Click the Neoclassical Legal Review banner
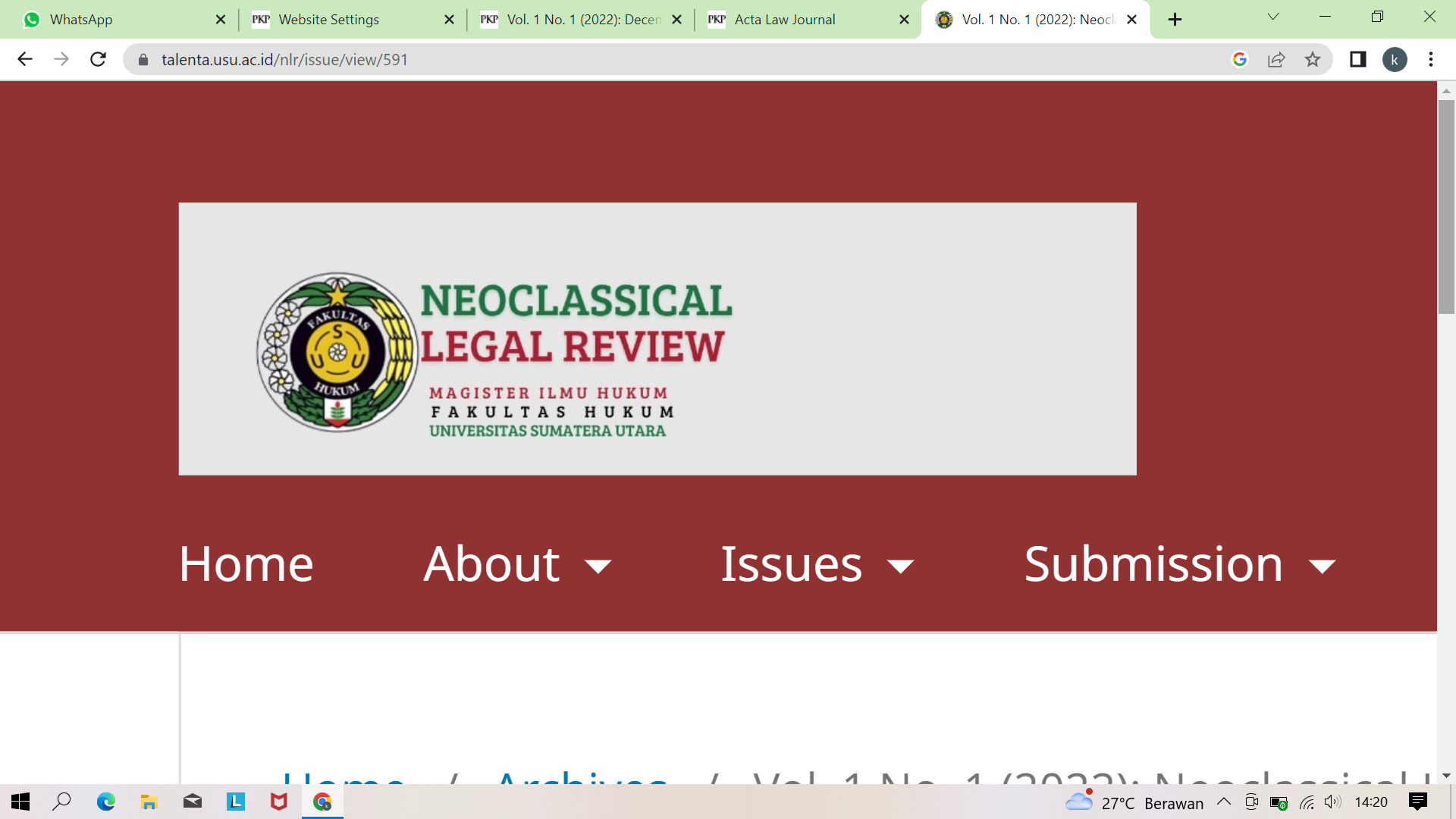 [x=657, y=338]
